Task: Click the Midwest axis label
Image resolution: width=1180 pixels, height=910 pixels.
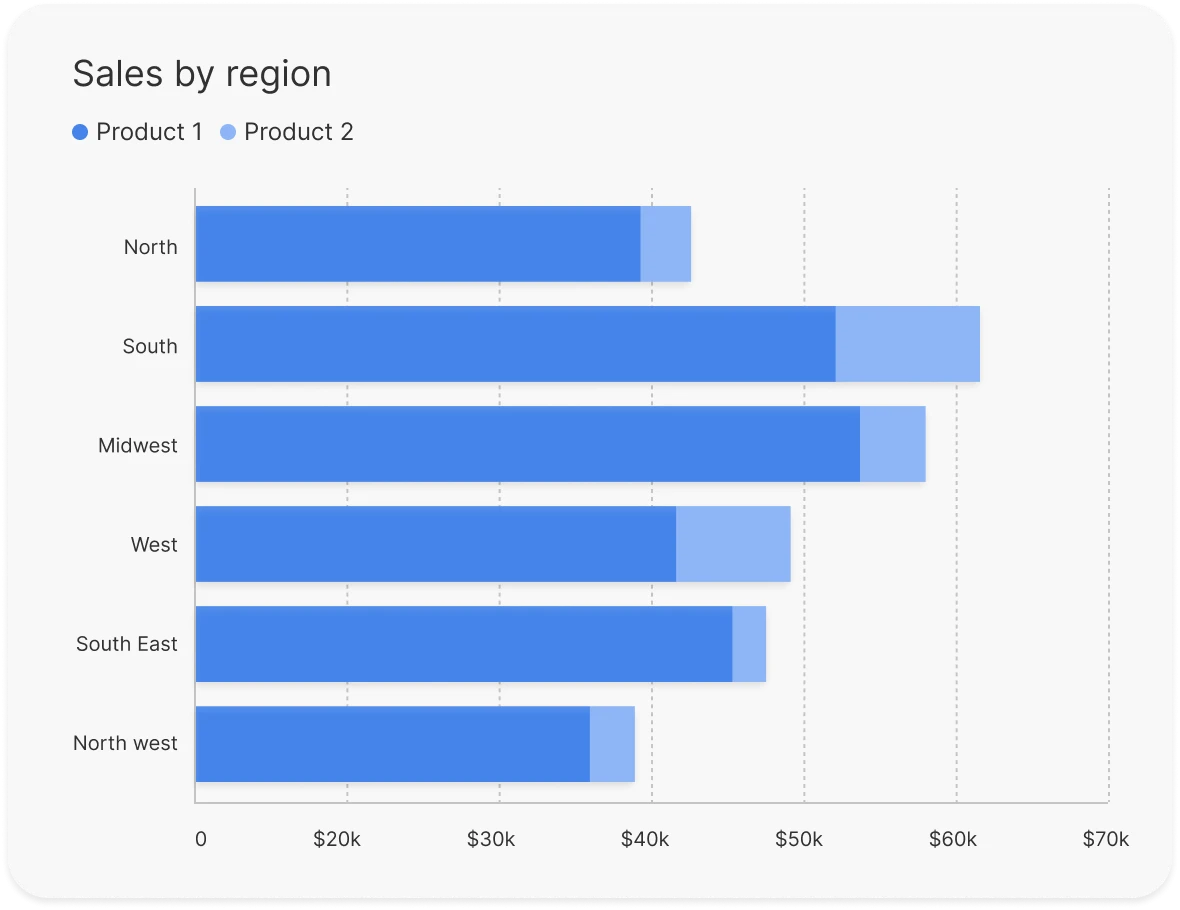Action: [138, 445]
